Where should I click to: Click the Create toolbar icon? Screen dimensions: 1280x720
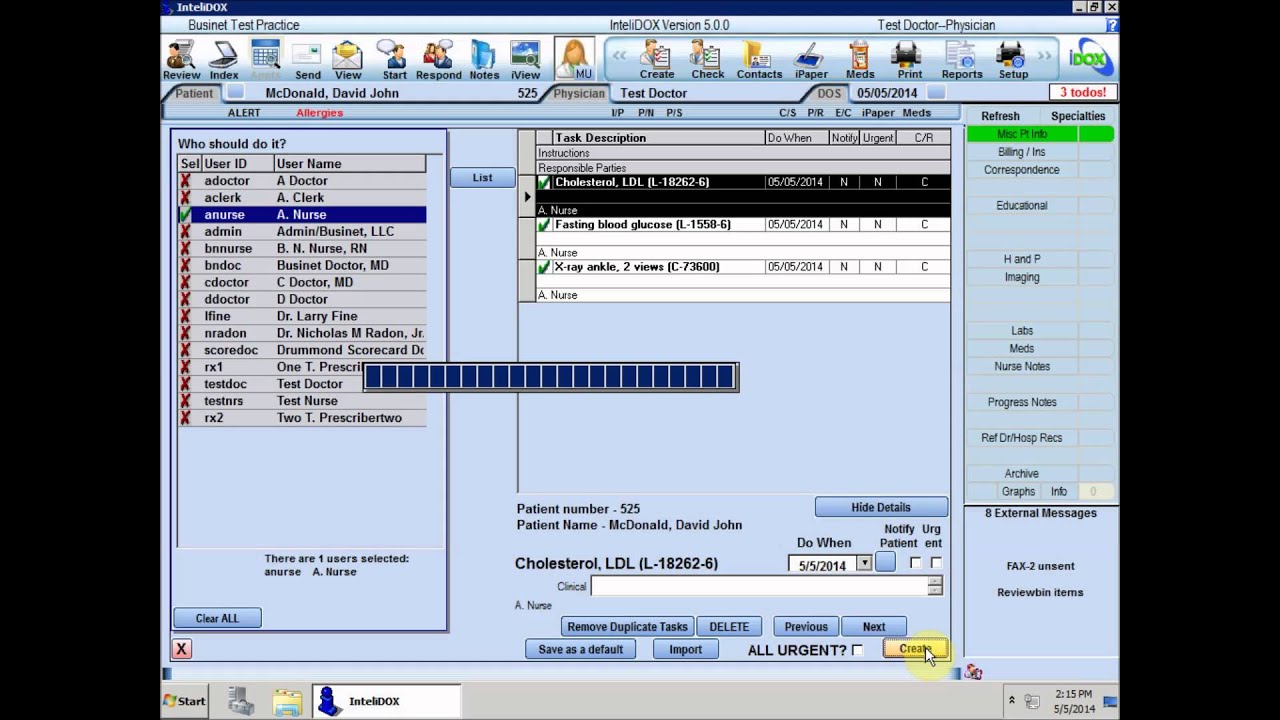tap(657, 60)
